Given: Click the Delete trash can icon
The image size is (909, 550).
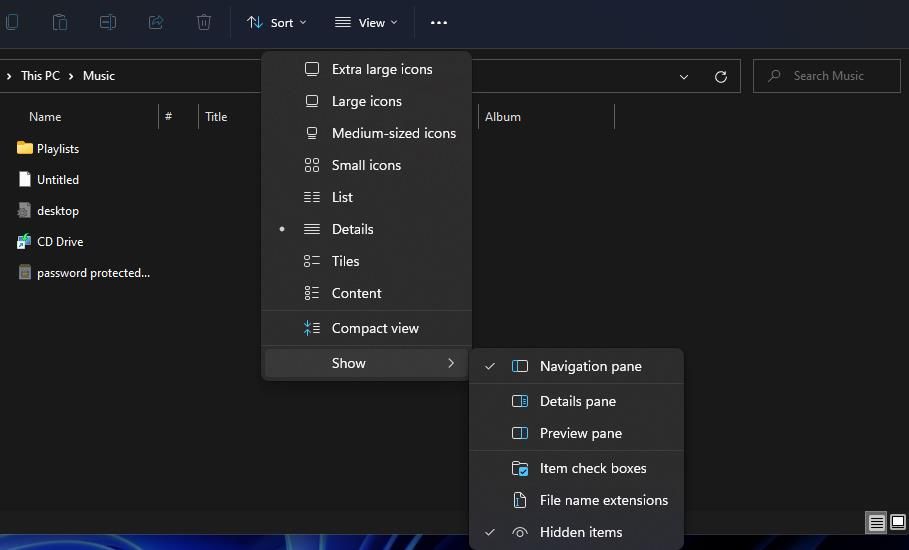Looking at the screenshot, I should 204,22.
